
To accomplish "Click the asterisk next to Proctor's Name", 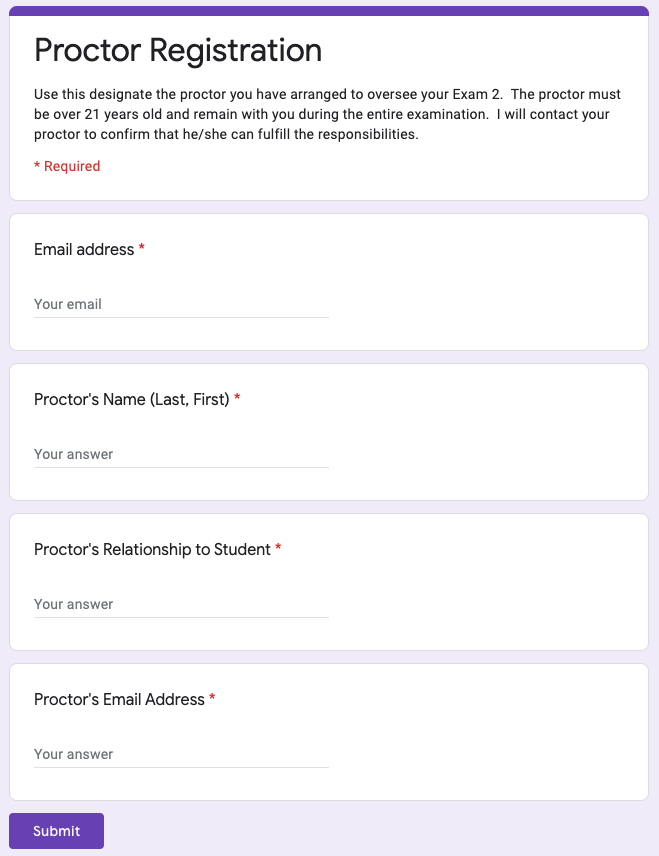I will [237, 399].
